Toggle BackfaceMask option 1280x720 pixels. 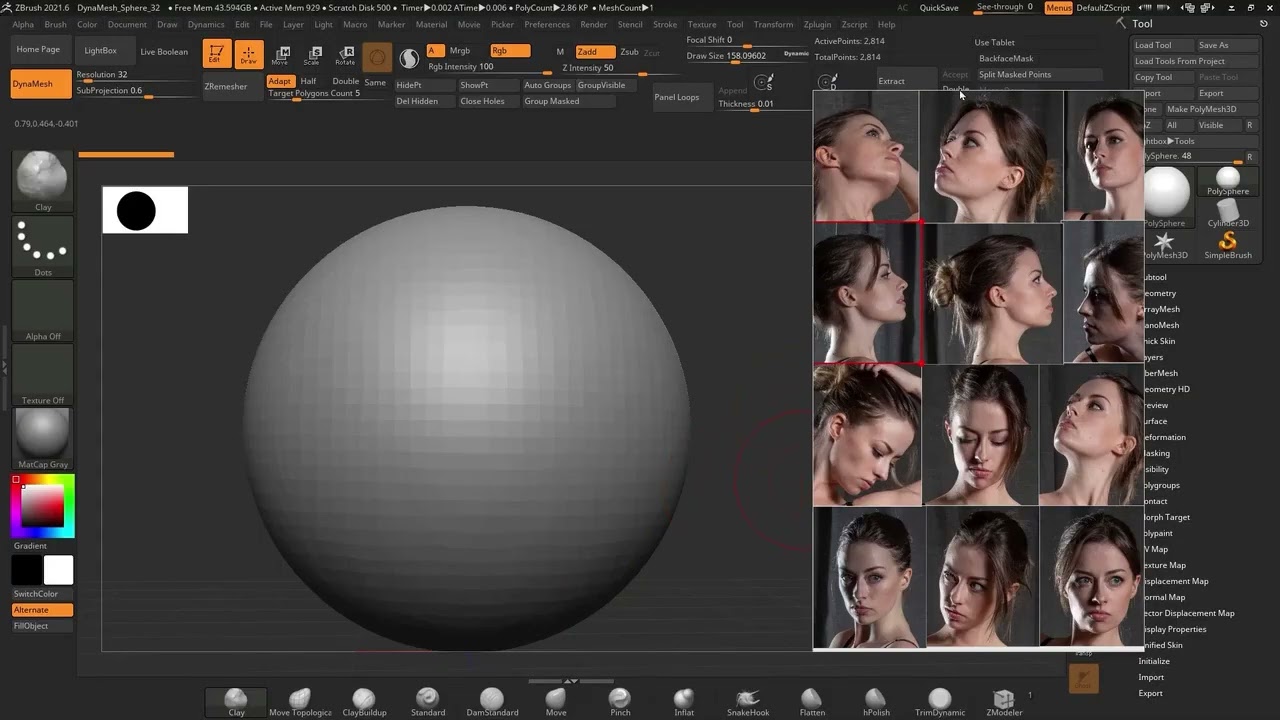[x=1006, y=58]
